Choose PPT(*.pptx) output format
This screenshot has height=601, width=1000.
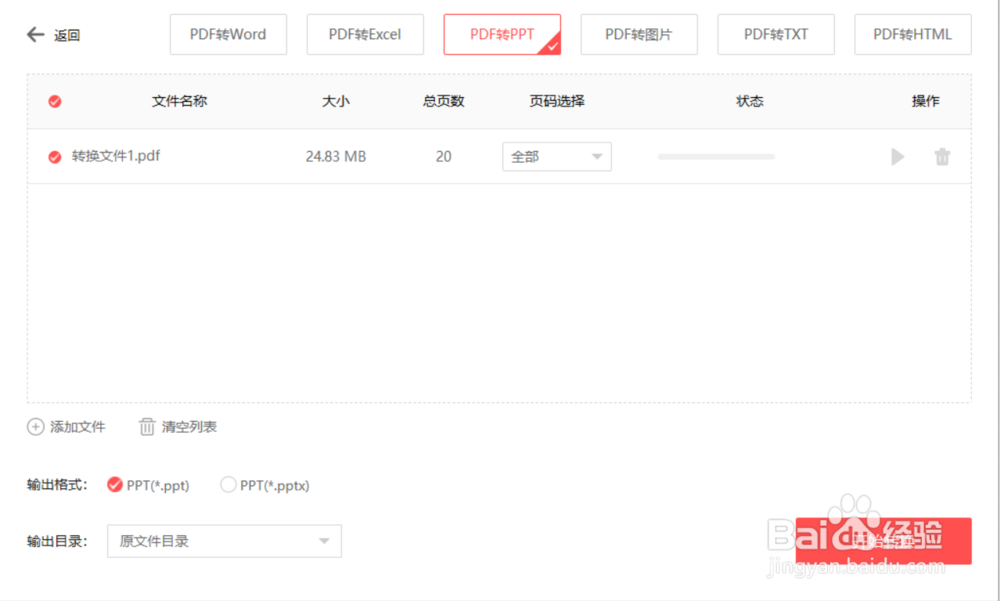(x=228, y=485)
